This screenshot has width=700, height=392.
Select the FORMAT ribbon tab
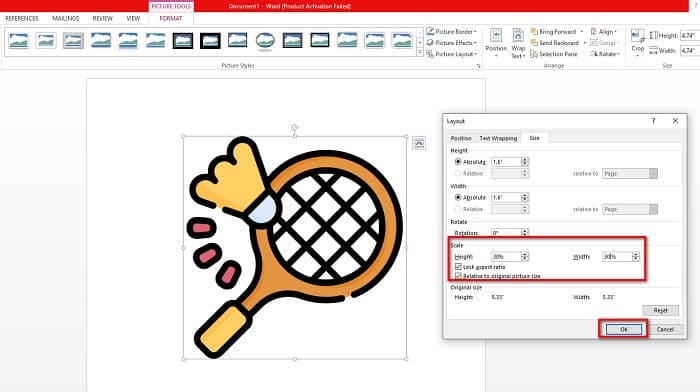click(x=171, y=18)
